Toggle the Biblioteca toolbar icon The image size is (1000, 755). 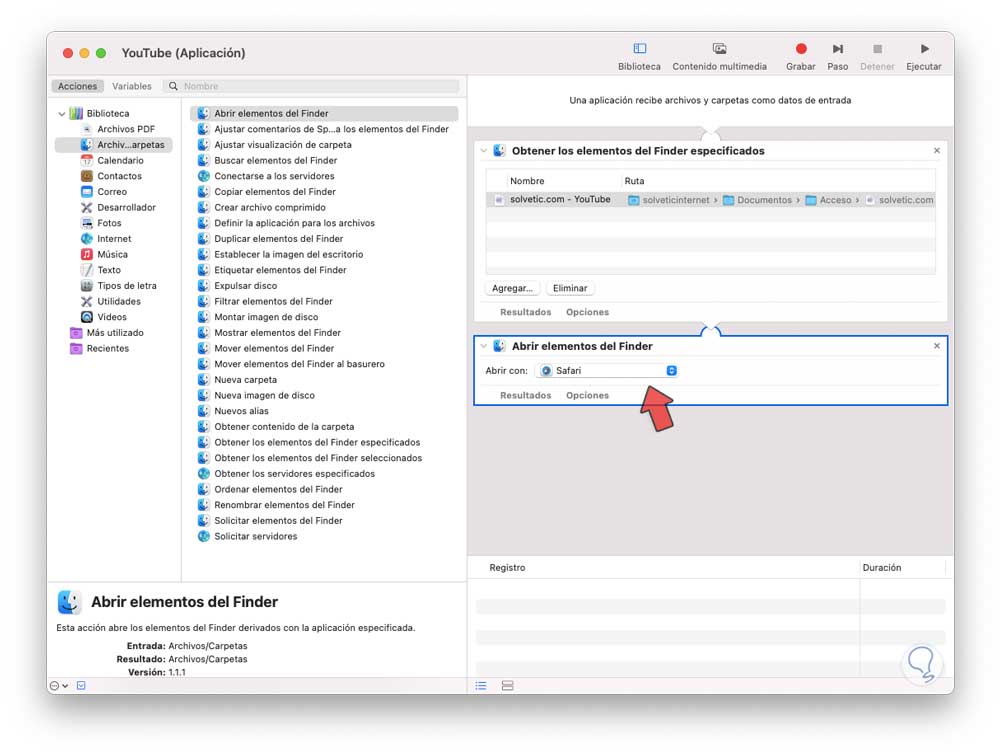639,48
